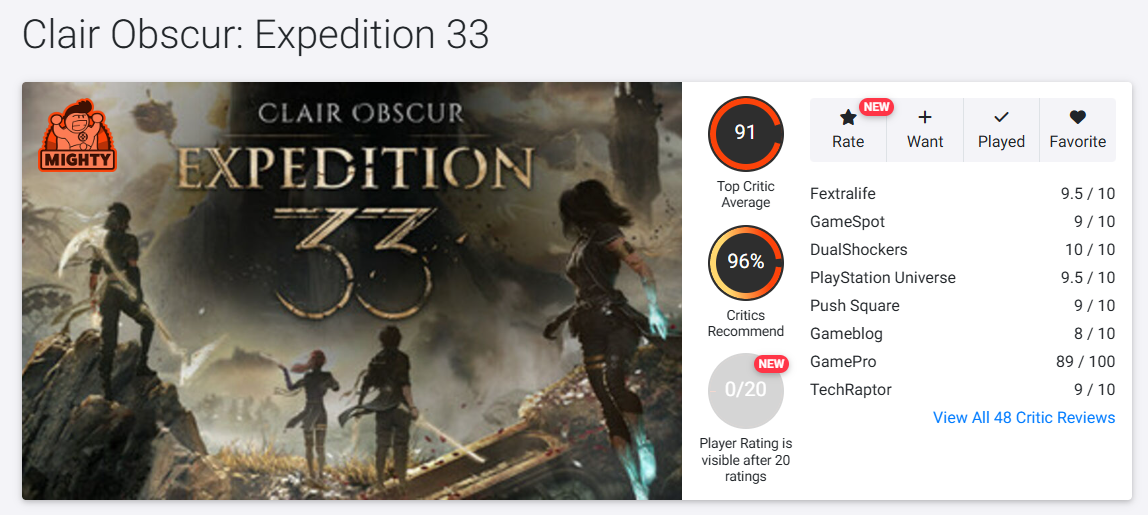Click the 0/20 Player Rating circle

pyautogui.click(x=745, y=390)
